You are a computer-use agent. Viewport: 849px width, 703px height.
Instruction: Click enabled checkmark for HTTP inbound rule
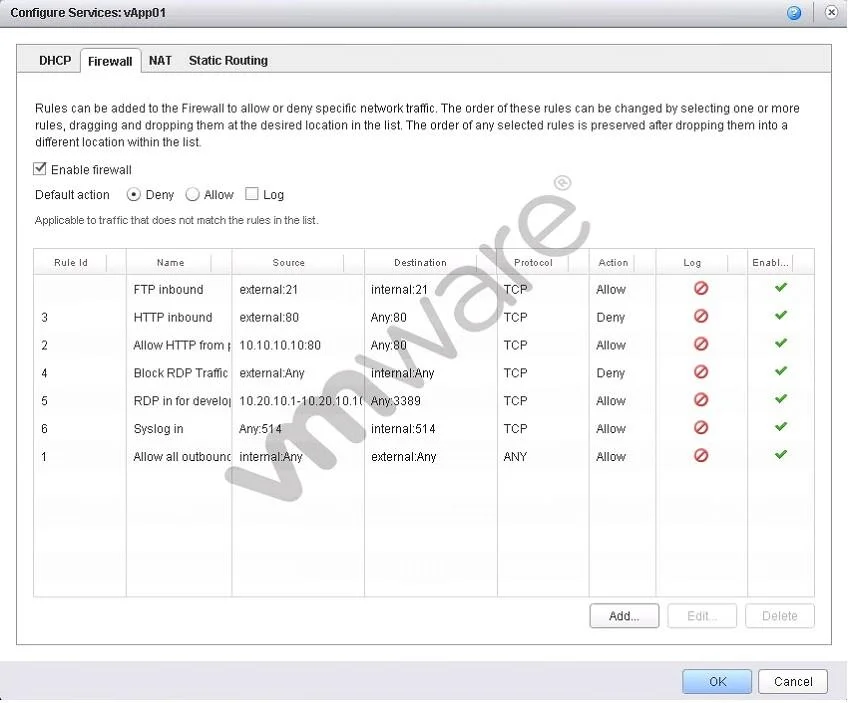pyautogui.click(x=780, y=315)
